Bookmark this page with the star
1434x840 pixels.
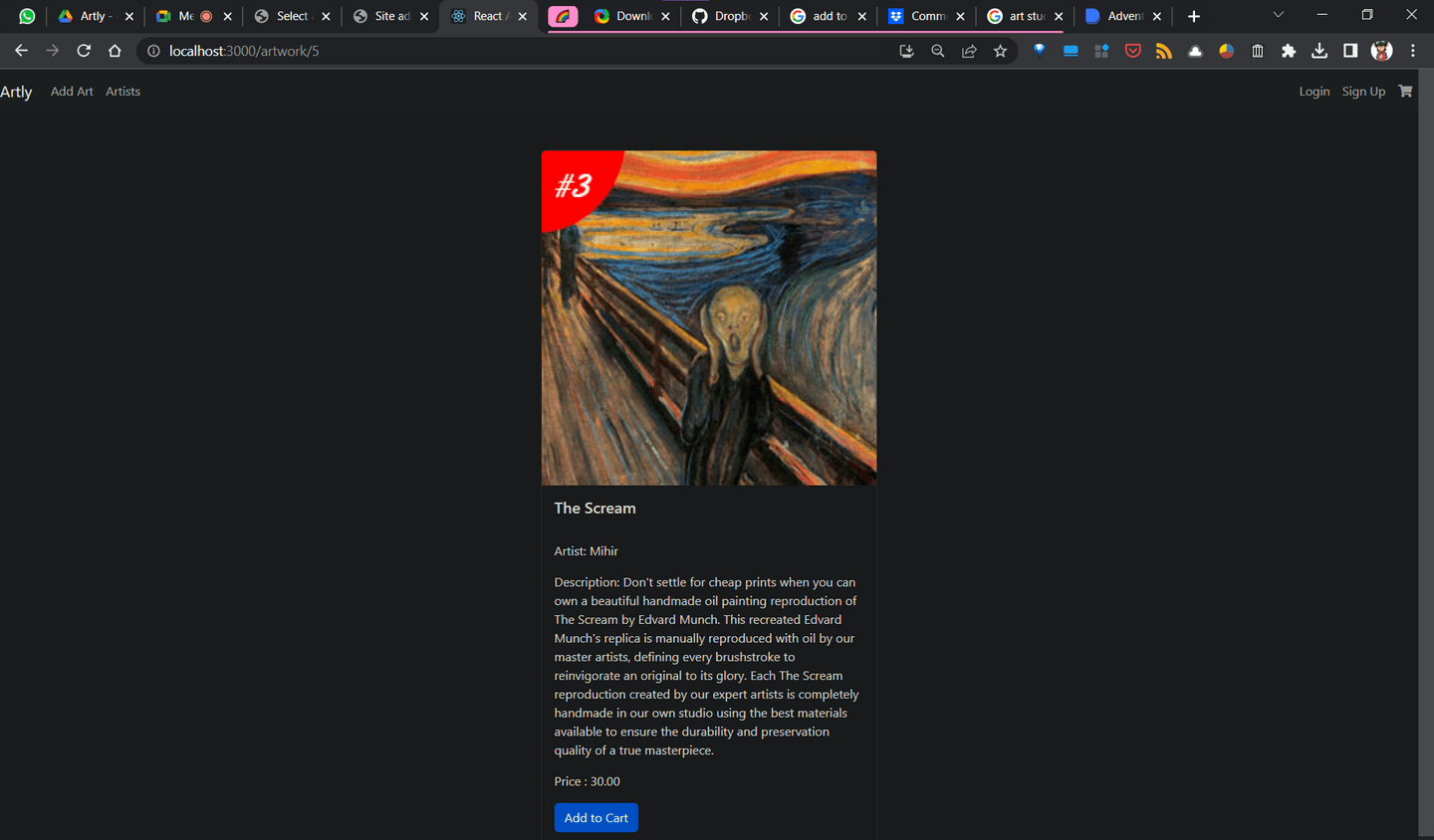click(1000, 51)
